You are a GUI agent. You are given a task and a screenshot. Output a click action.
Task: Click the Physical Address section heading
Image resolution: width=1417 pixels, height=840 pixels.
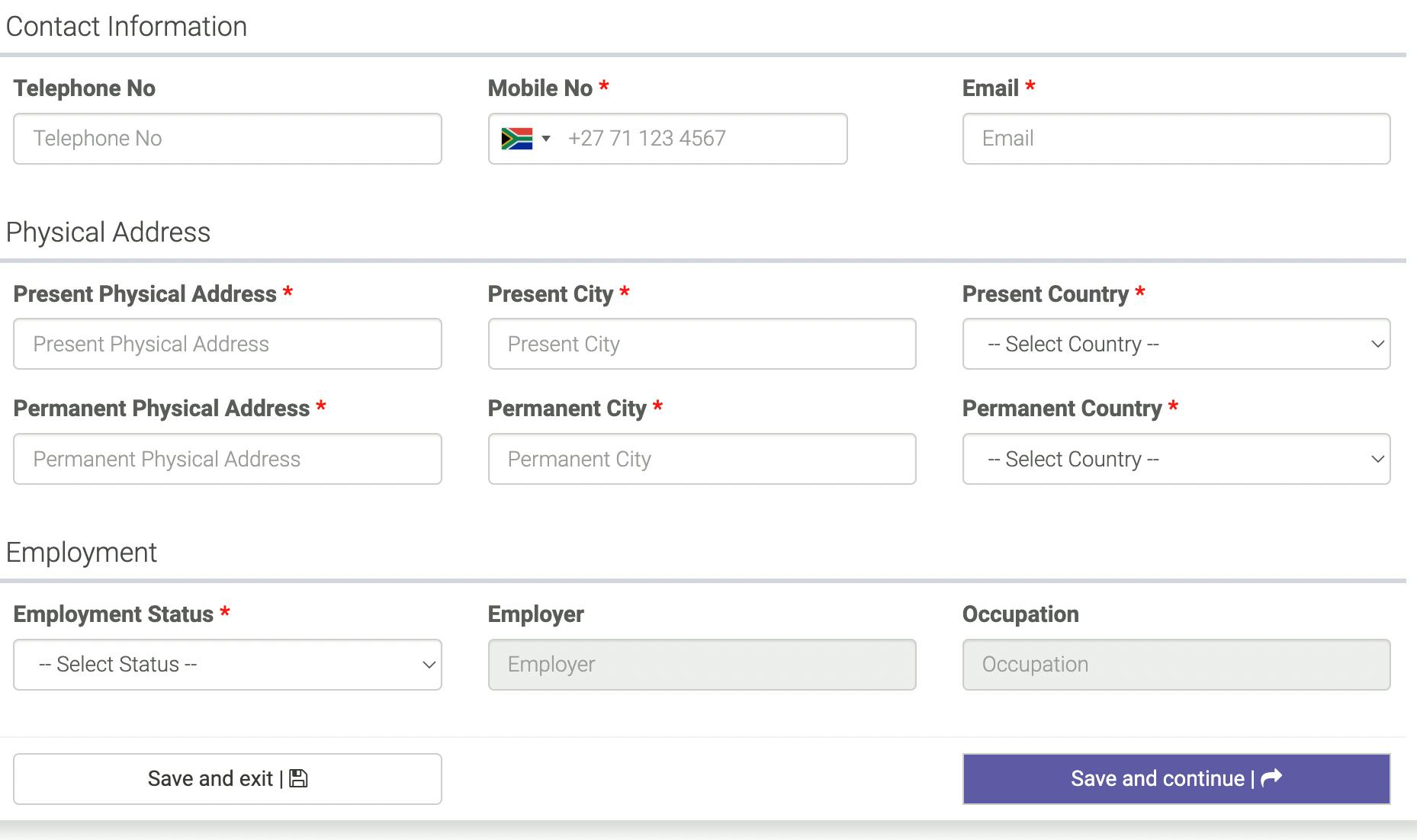[x=108, y=232]
